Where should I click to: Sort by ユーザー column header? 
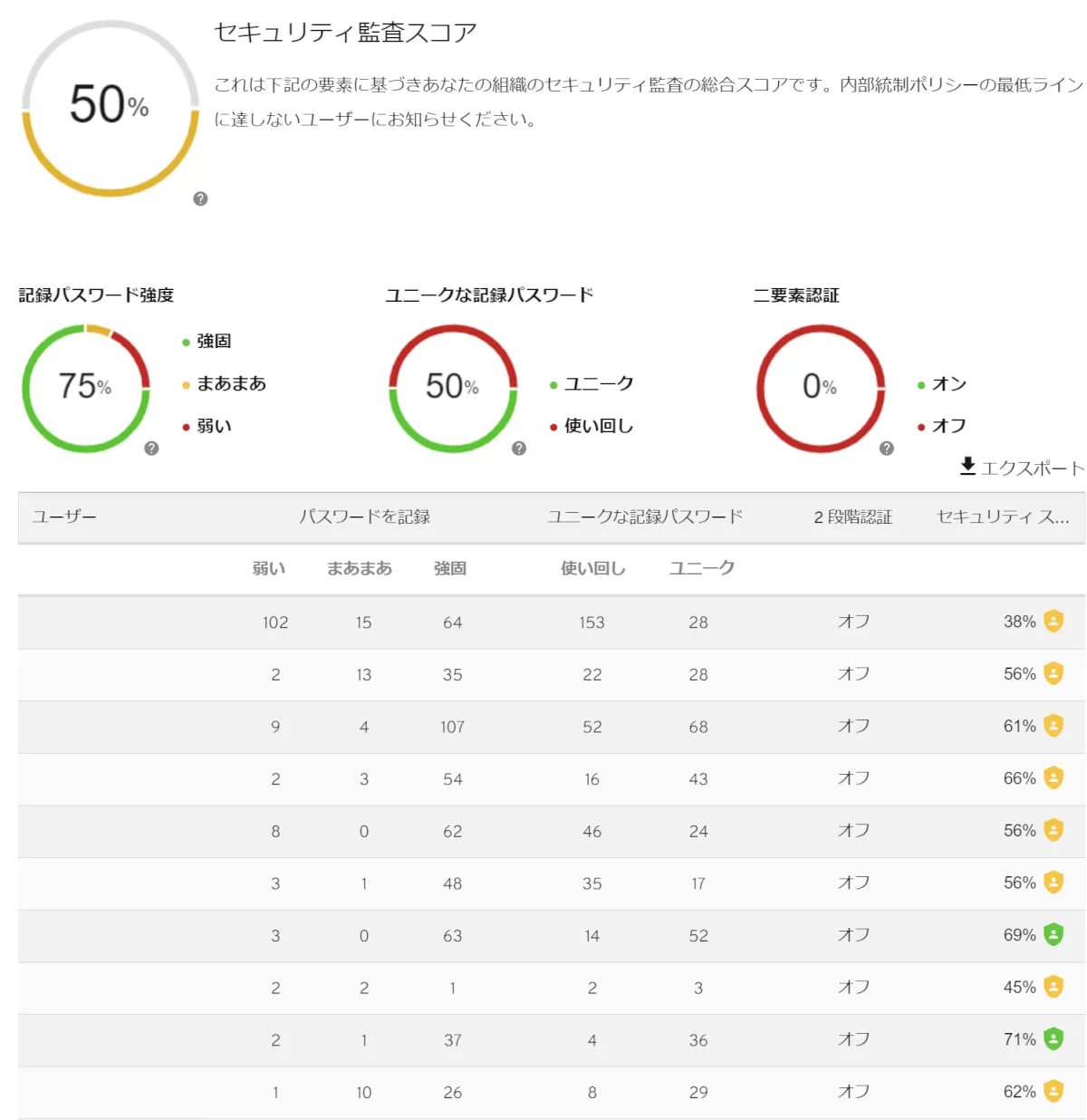[64, 517]
